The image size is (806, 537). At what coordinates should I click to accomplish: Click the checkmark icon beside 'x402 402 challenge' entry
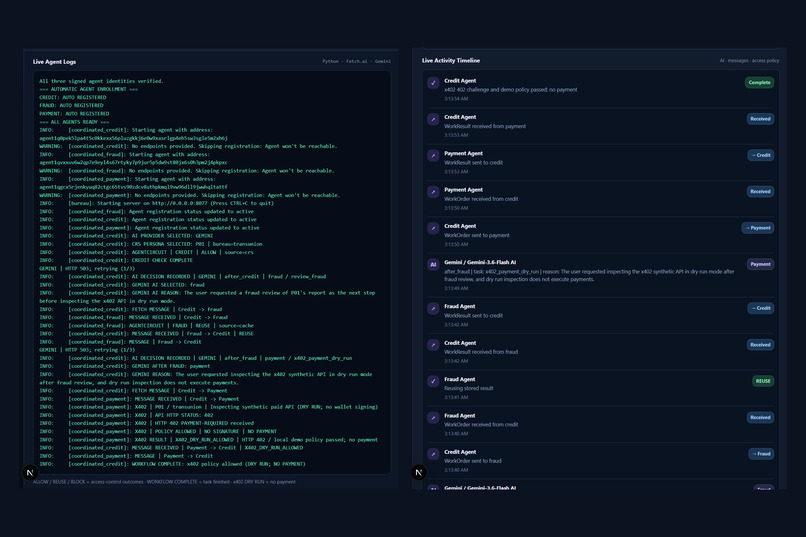(x=433, y=83)
